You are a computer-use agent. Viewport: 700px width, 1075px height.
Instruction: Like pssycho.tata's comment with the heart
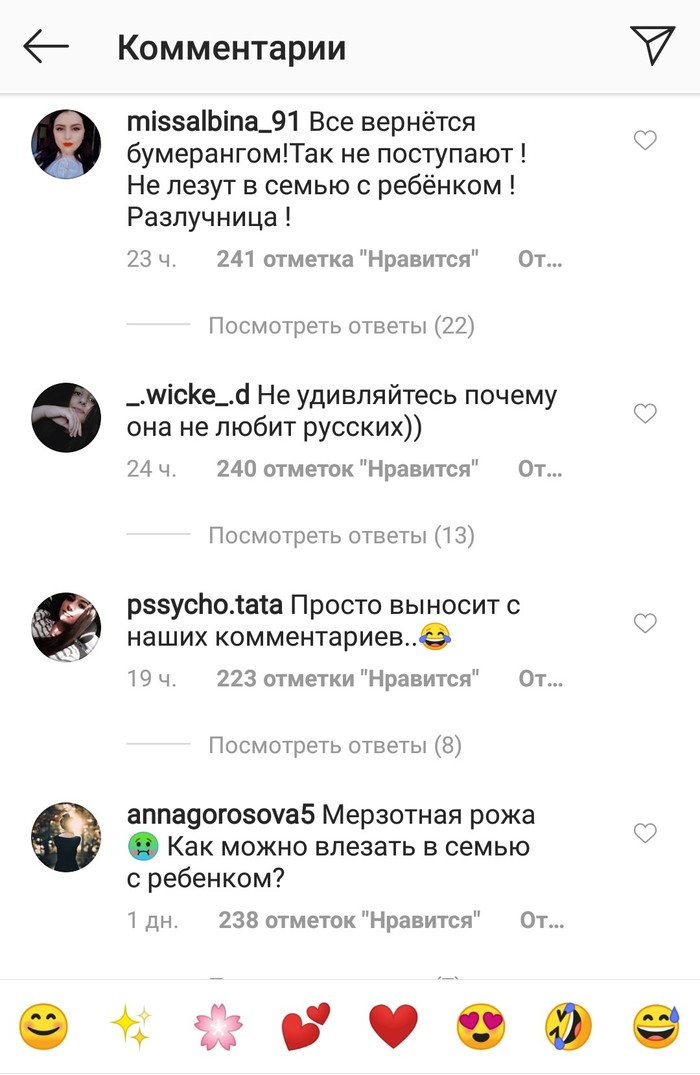(x=645, y=623)
